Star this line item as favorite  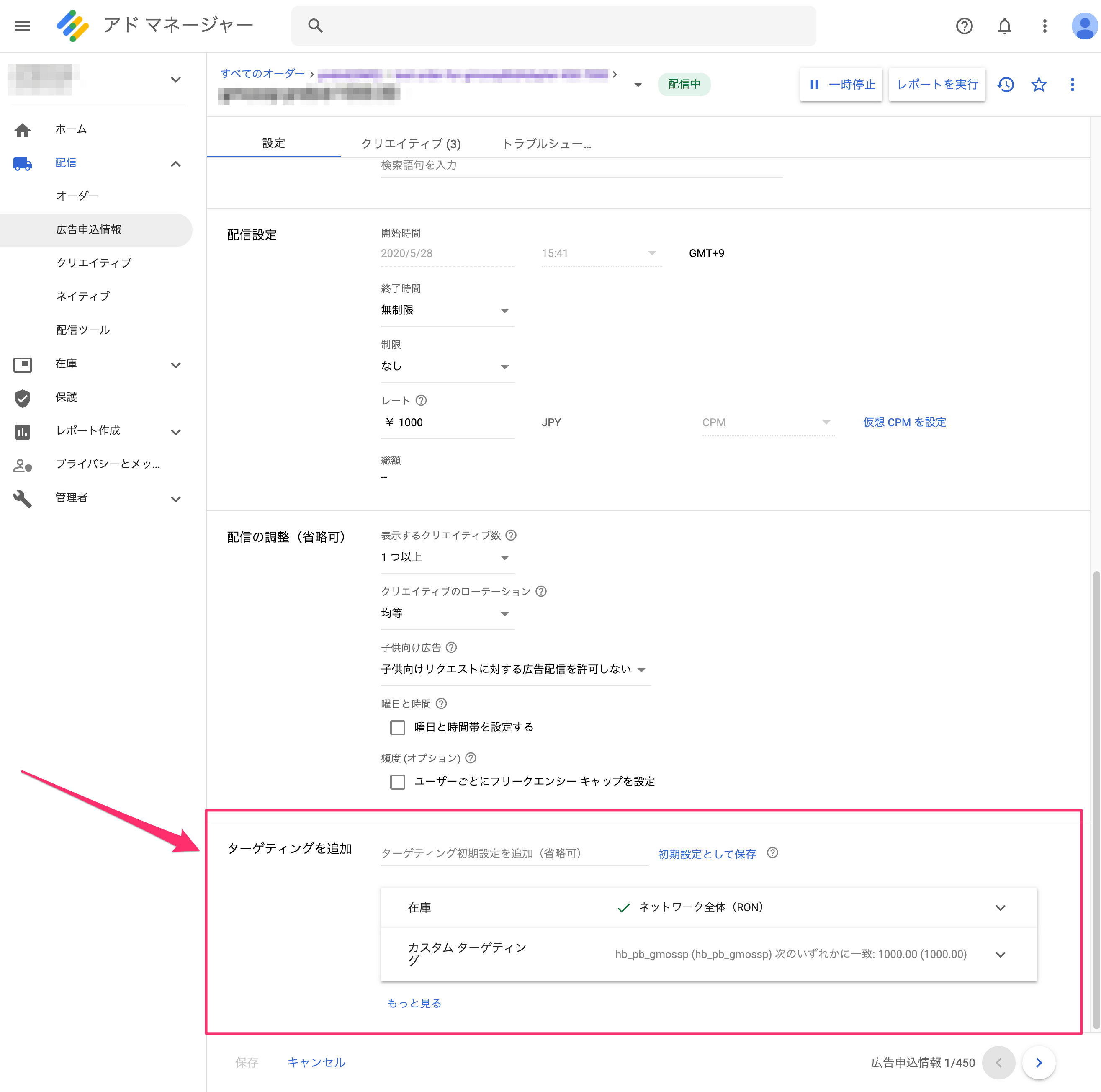coord(1038,85)
